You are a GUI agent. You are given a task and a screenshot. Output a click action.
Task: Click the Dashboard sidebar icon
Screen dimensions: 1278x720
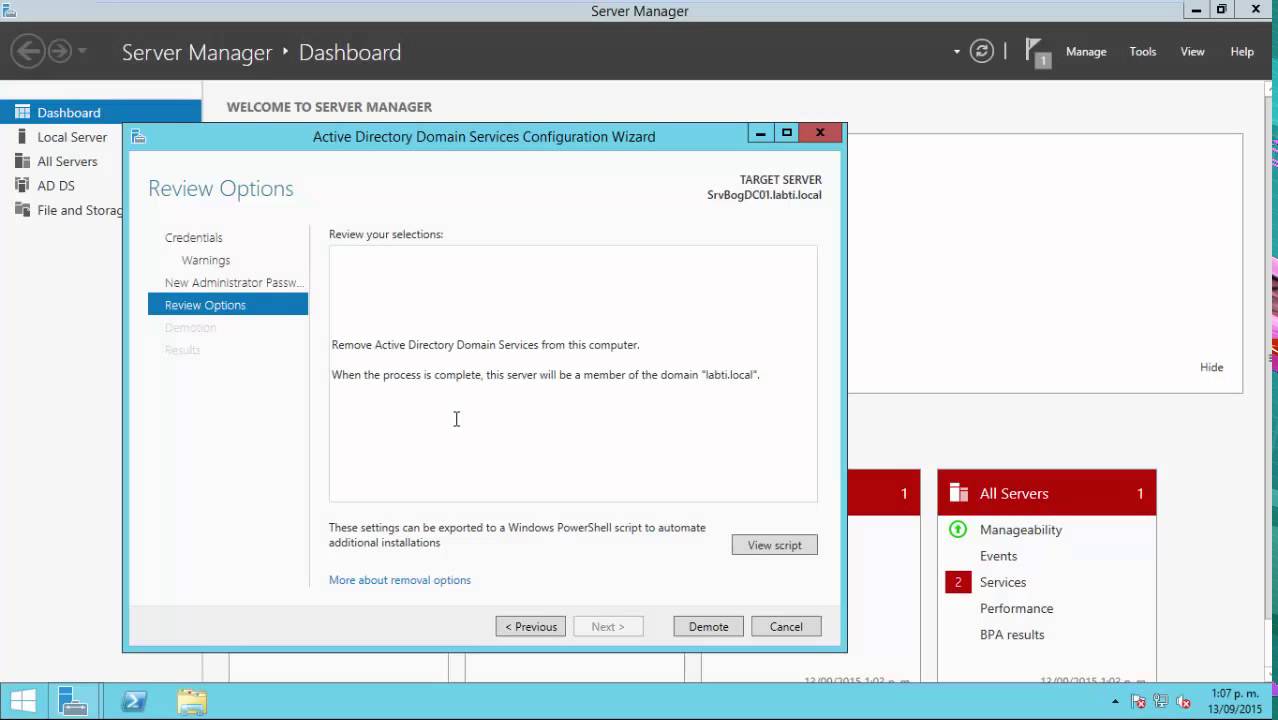(x=22, y=112)
